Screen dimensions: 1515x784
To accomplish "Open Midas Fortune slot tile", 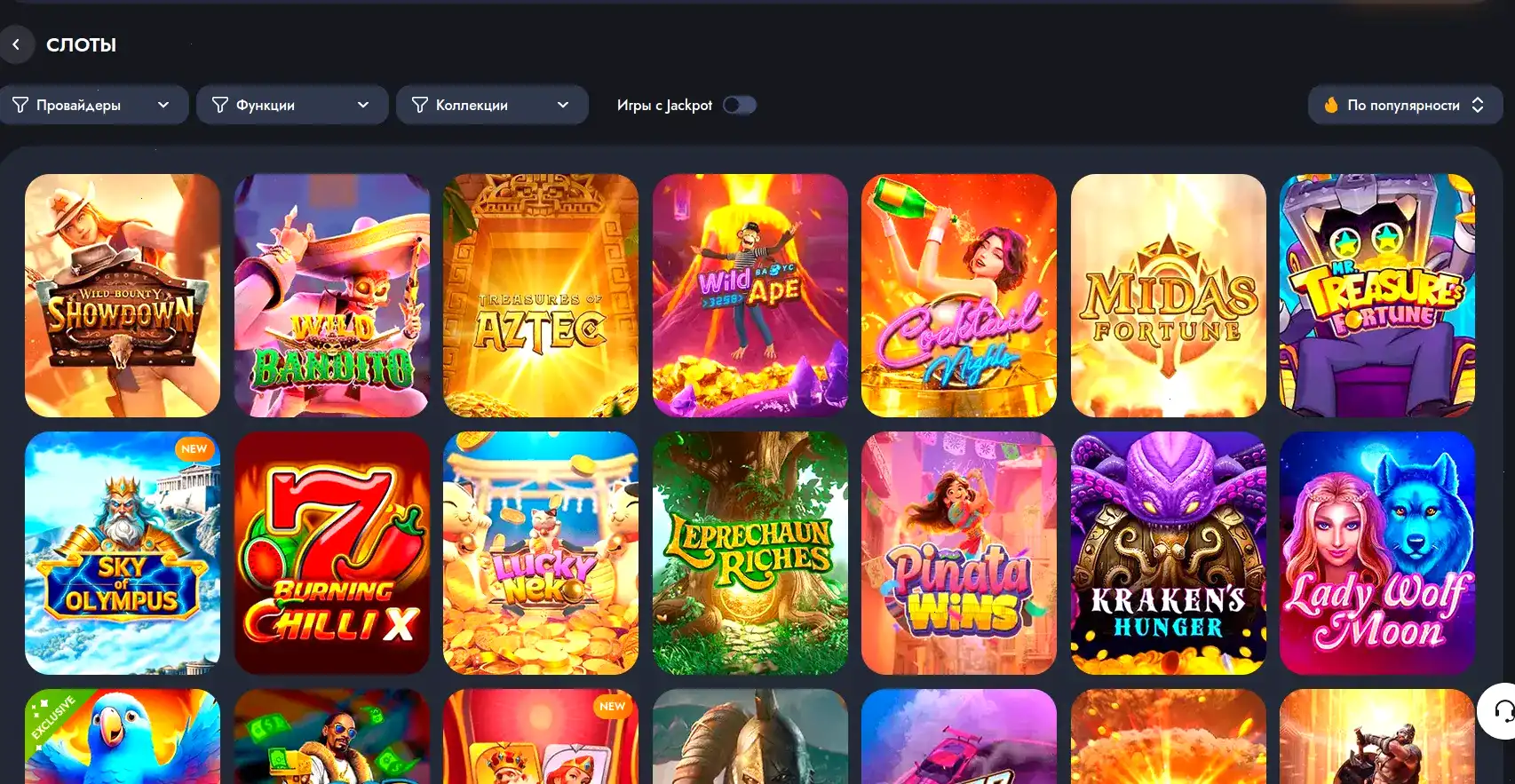I will click(1169, 296).
